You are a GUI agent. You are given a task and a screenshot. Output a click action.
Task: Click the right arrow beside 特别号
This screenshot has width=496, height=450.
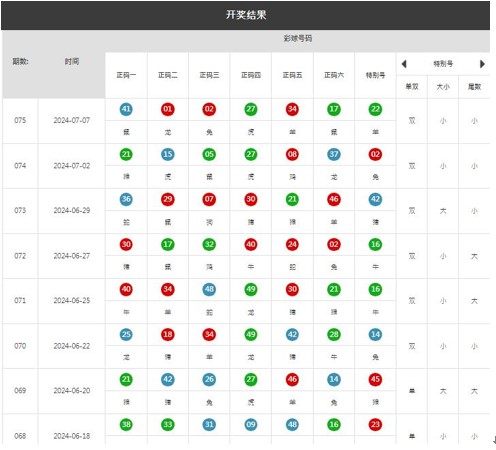point(482,64)
